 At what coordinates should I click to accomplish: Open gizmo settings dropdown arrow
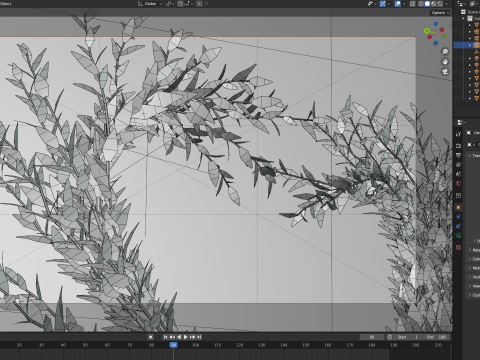tap(389, 4)
